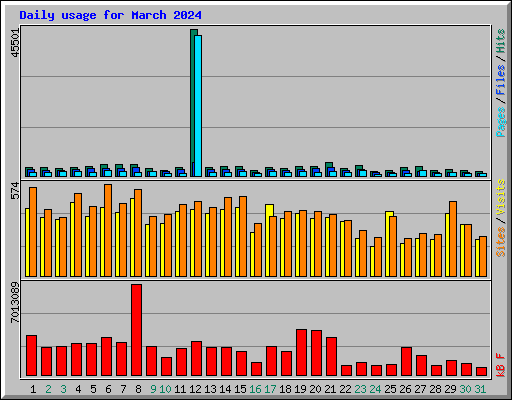Click the 'Daily usage for March 2024' title

110,15
